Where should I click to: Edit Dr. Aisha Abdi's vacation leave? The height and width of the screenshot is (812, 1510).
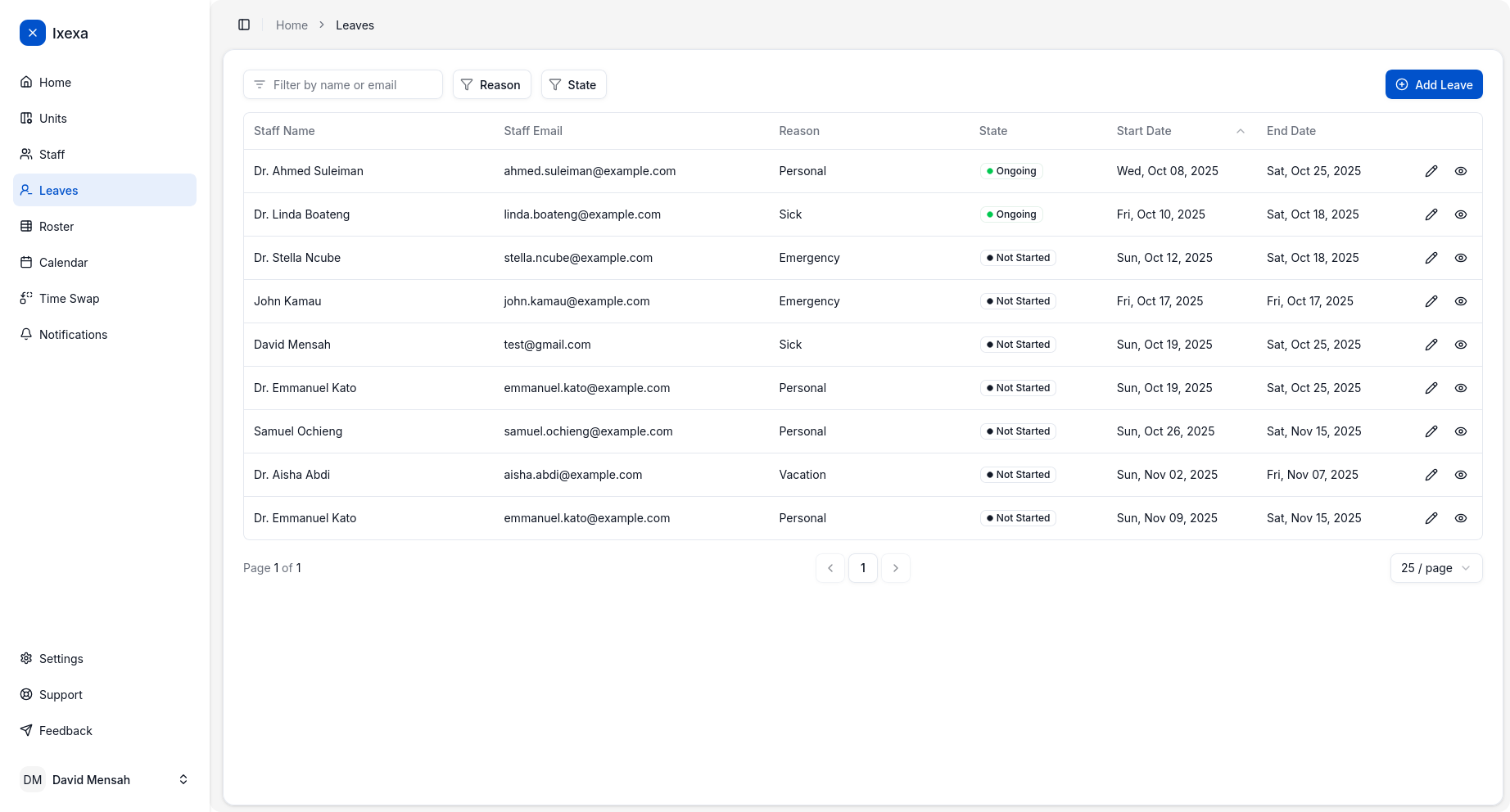tap(1431, 475)
